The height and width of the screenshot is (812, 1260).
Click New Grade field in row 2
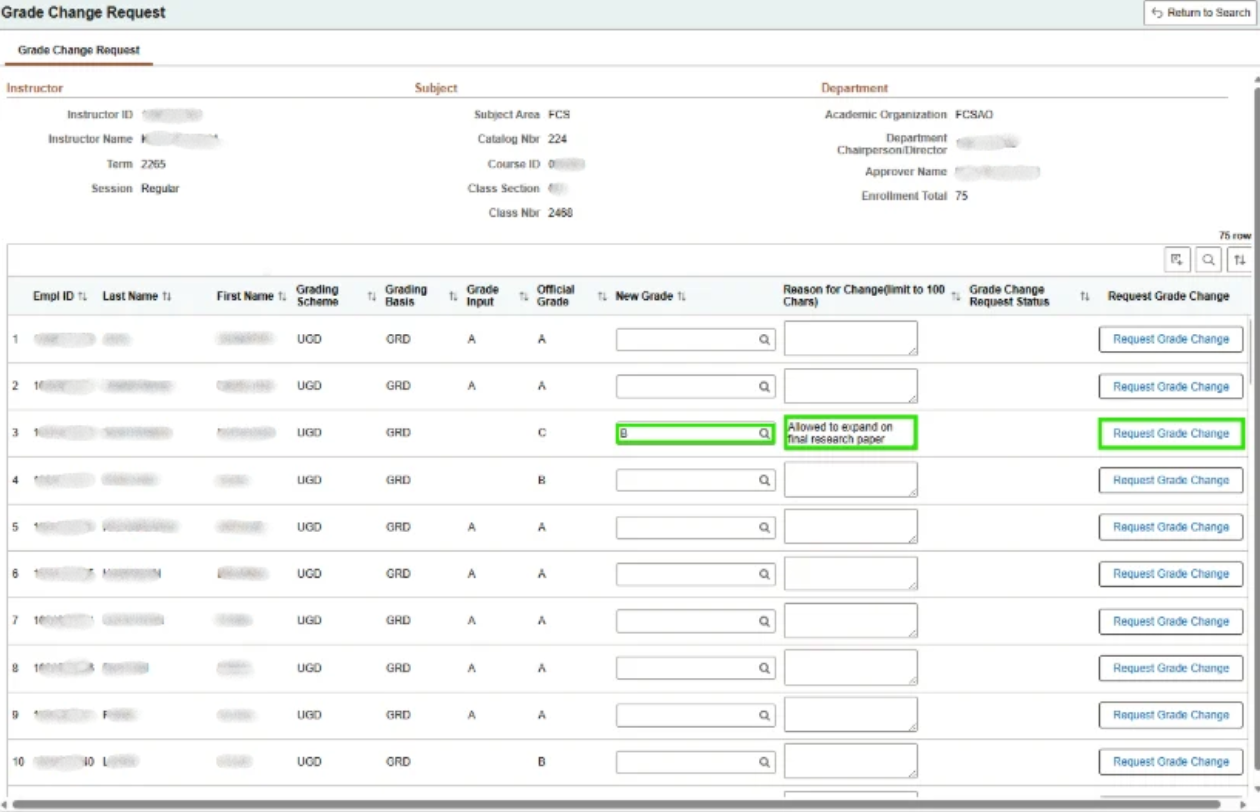click(695, 387)
